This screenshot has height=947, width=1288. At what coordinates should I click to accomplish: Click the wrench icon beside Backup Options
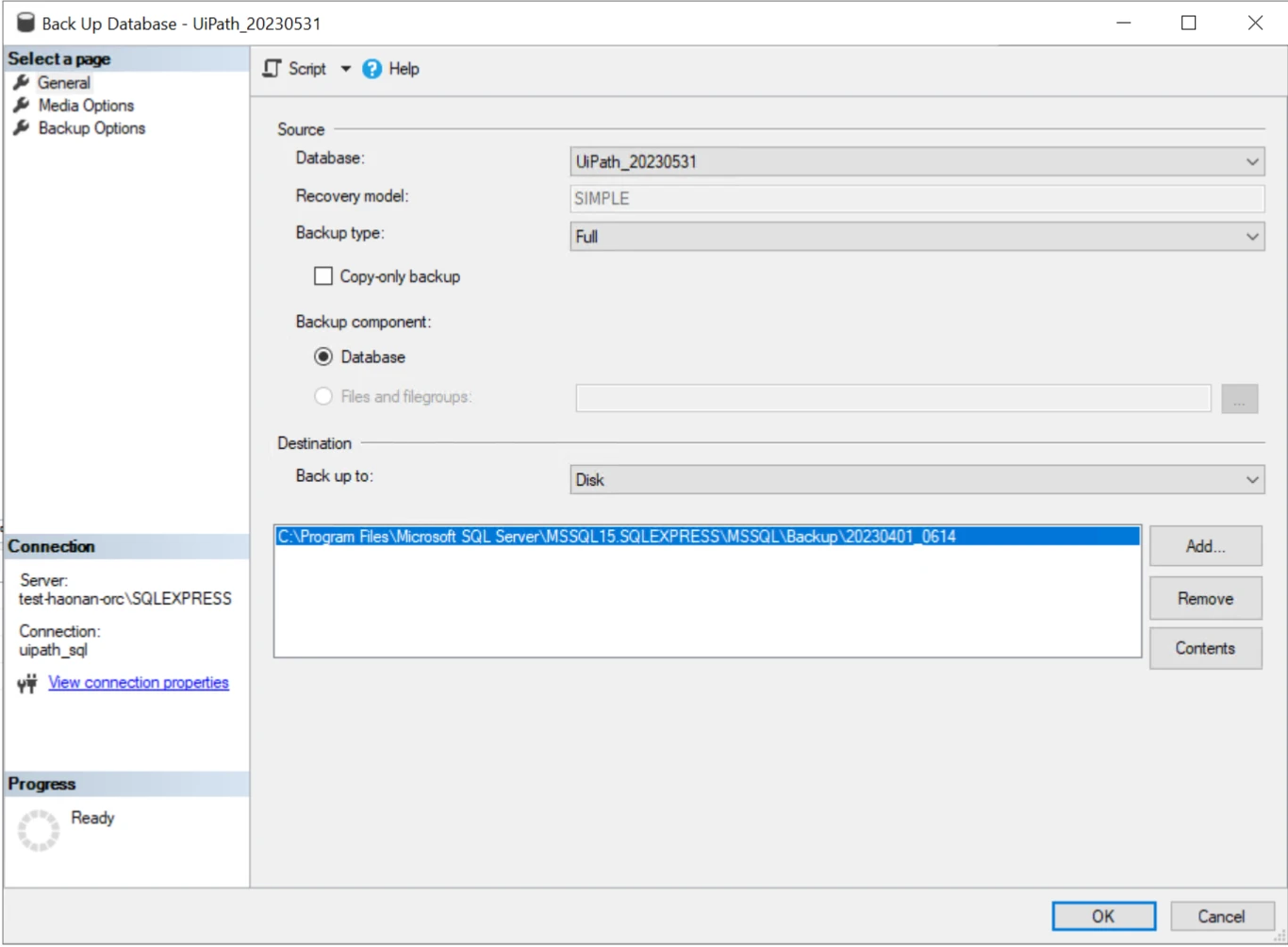pos(22,128)
